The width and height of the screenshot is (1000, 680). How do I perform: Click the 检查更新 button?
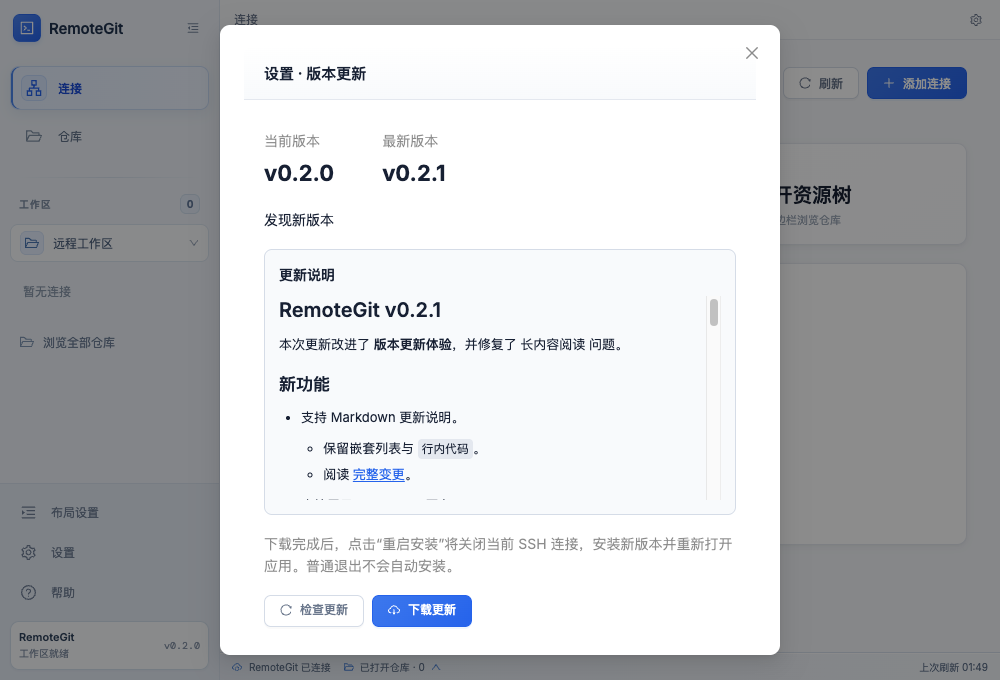coord(314,610)
